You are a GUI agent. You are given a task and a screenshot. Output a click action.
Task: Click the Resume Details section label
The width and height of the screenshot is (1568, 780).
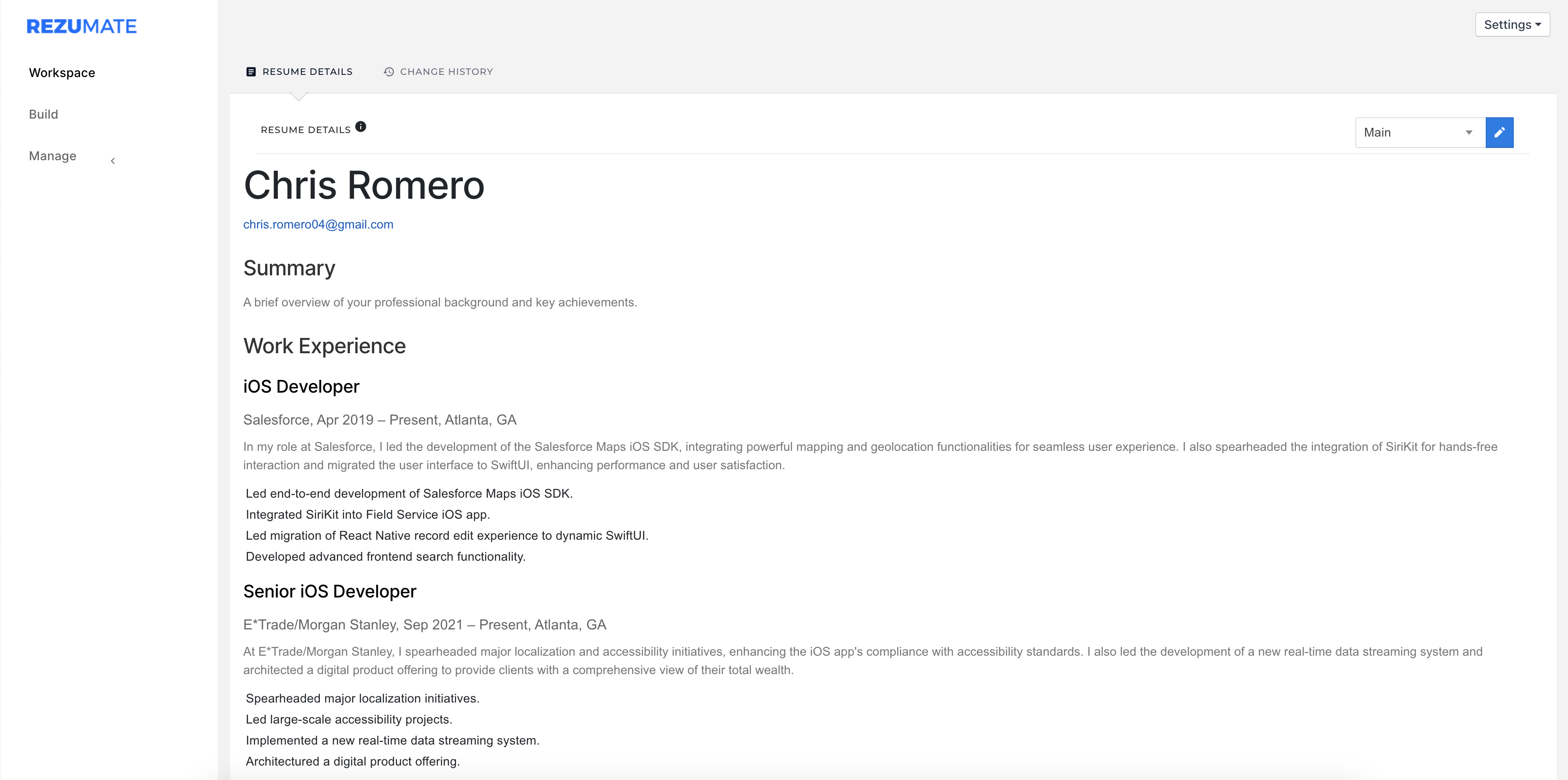point(305,130)
